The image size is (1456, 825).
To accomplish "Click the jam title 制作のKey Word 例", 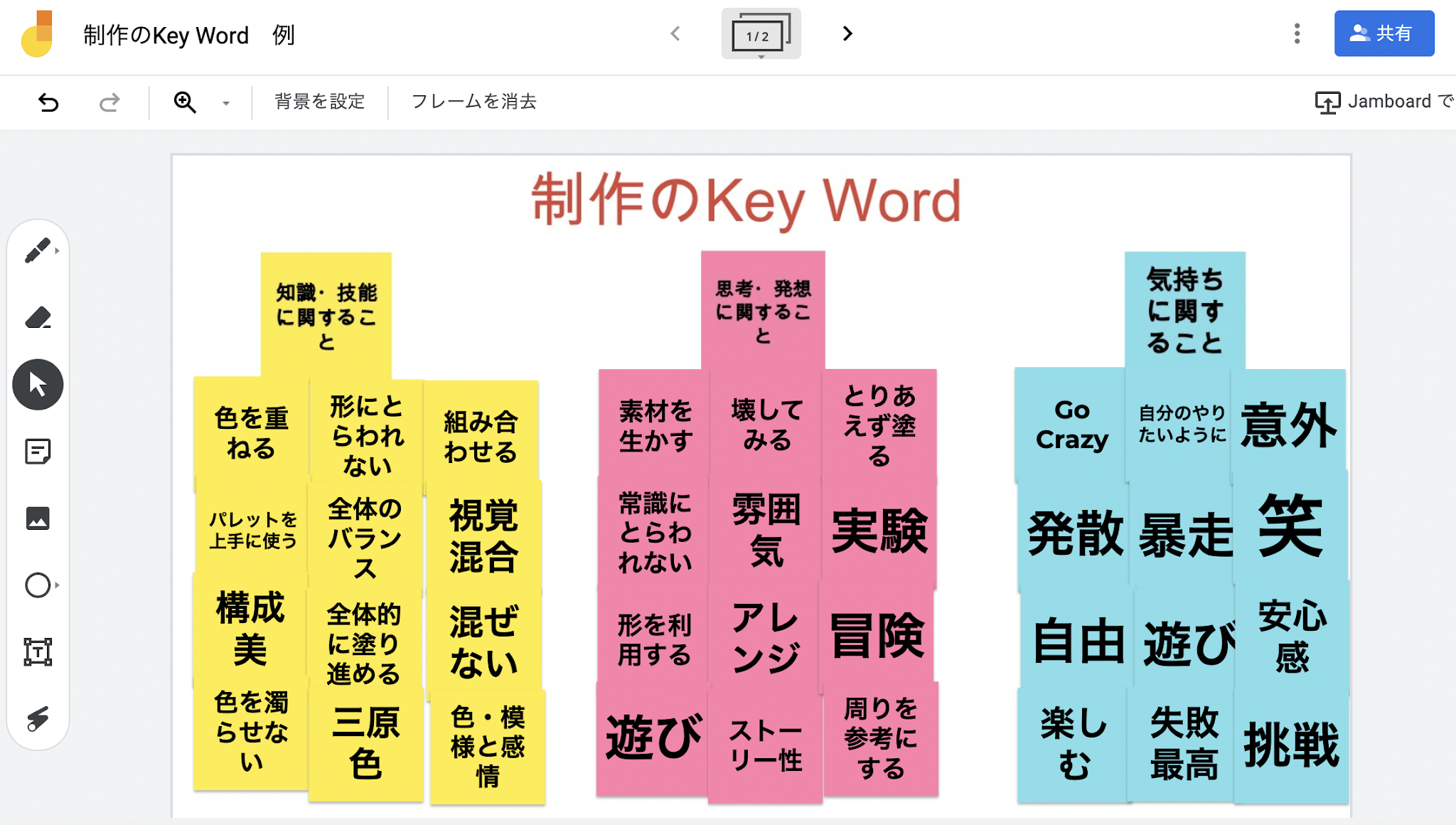I will (x=189, y=35).
